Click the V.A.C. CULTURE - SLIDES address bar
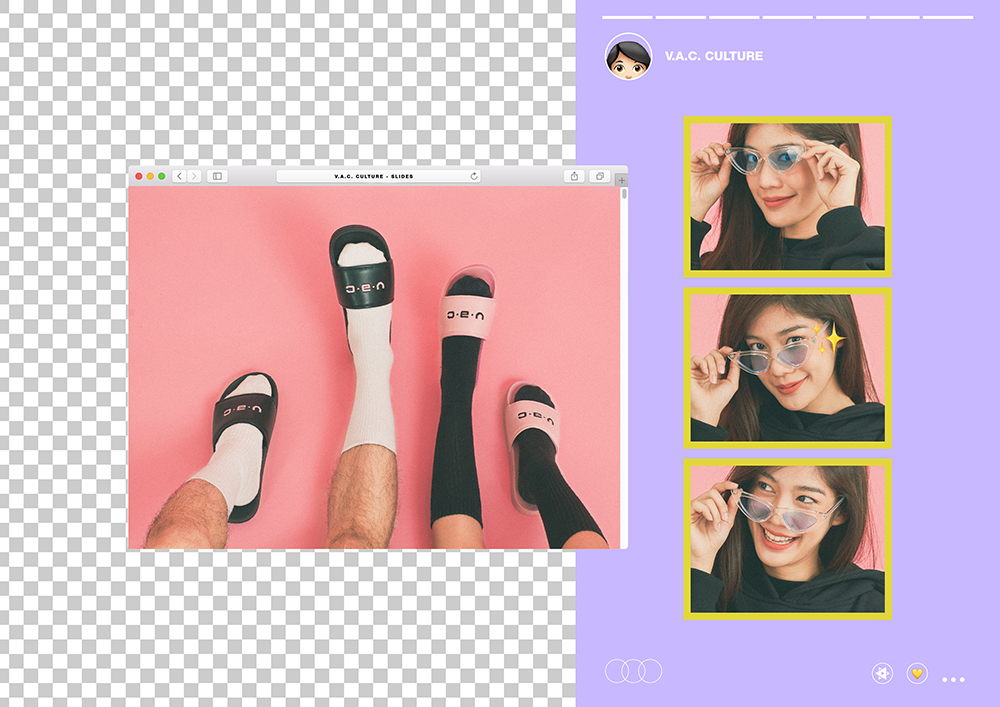 coord(378,177)
